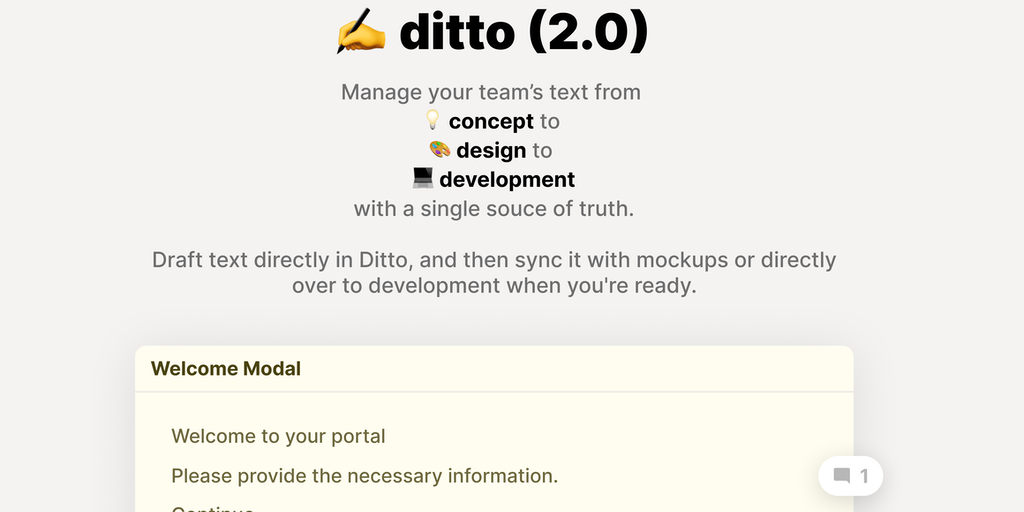Click the partially visible "Continue" text item
This screenshot has height=512, width=1024.
tap(212, 508)
